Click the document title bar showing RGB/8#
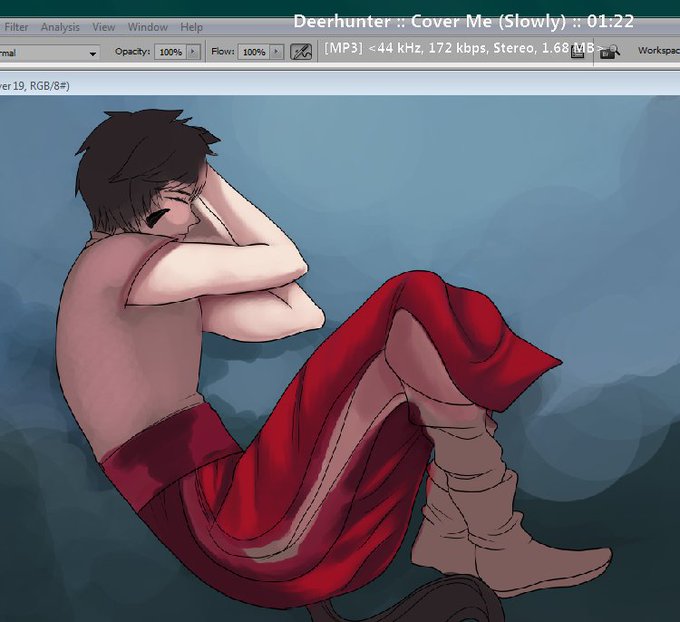This screenshot has height=622, width=680. click(x=340, y=85)
